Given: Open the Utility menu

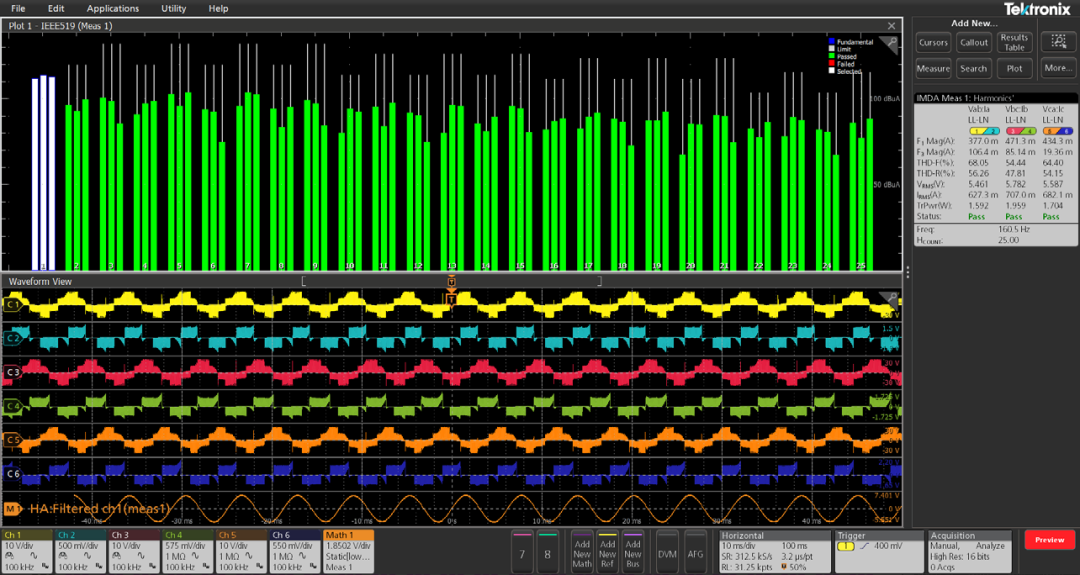Looking at the screenshot, I should click(173, 8).
